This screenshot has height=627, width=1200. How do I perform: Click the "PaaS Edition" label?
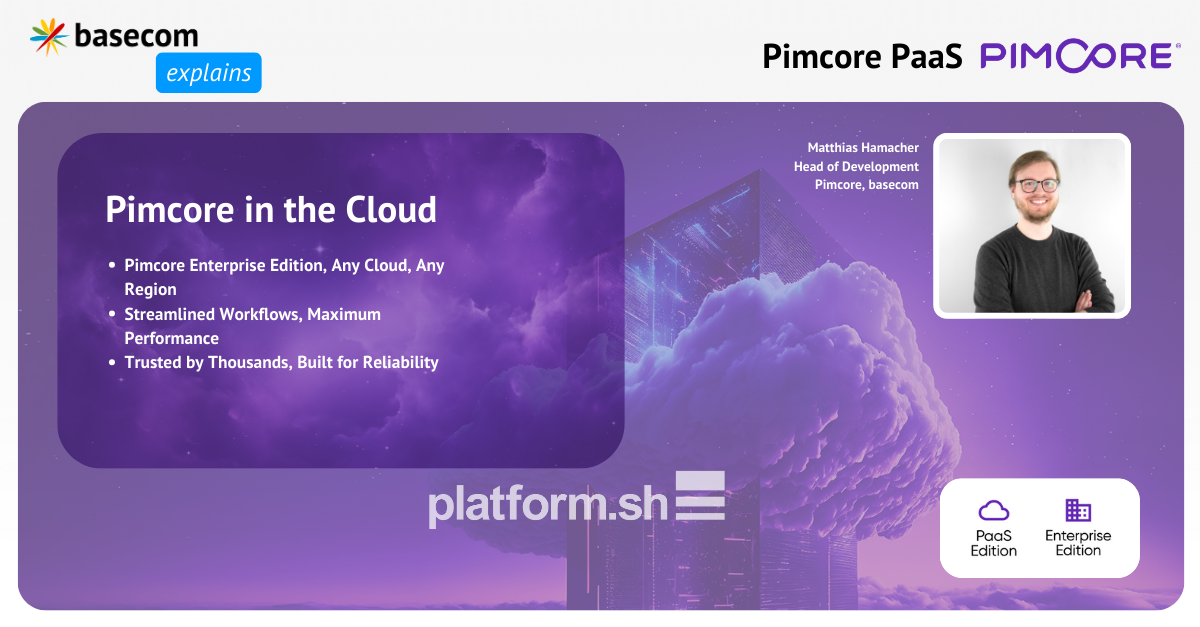click(x=993, y=543)
